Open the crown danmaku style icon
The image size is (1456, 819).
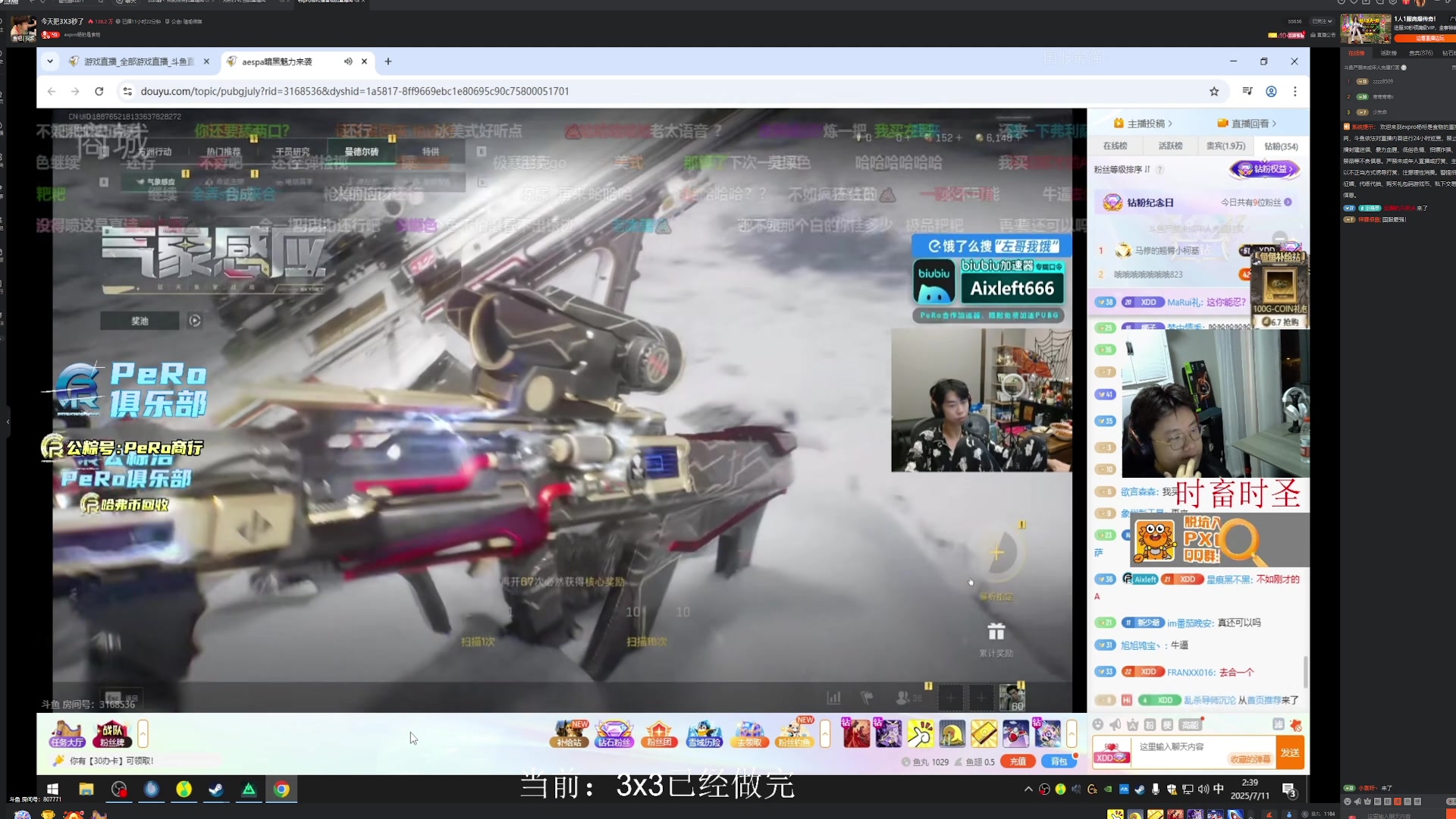[1133, 725]
